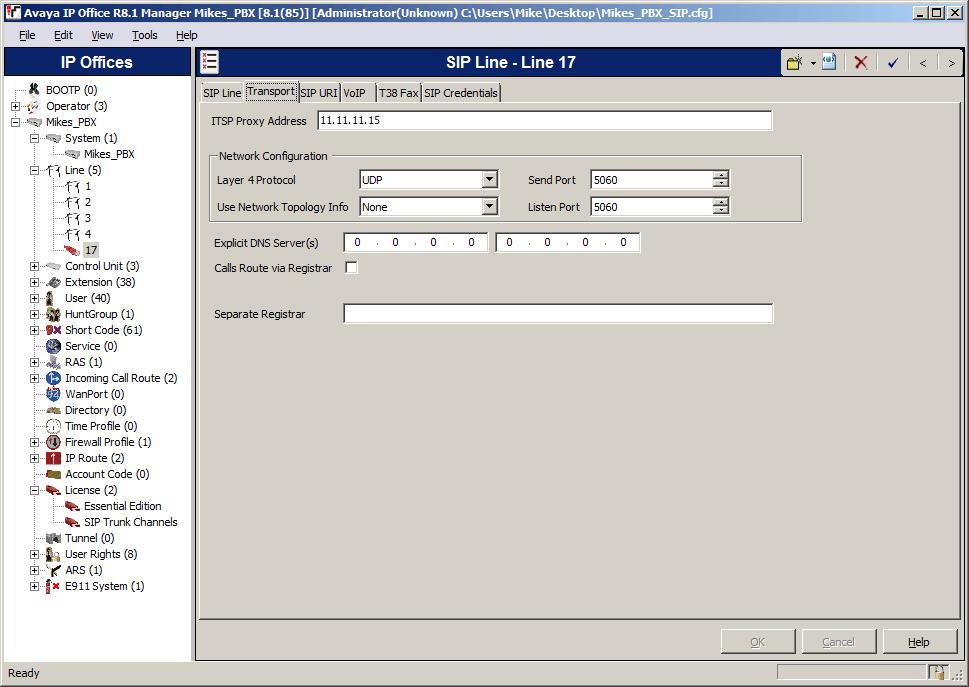Open the Edit menu
Image resolution: width=969 pixels, height=687 pixels.
[x=63, y=35]
